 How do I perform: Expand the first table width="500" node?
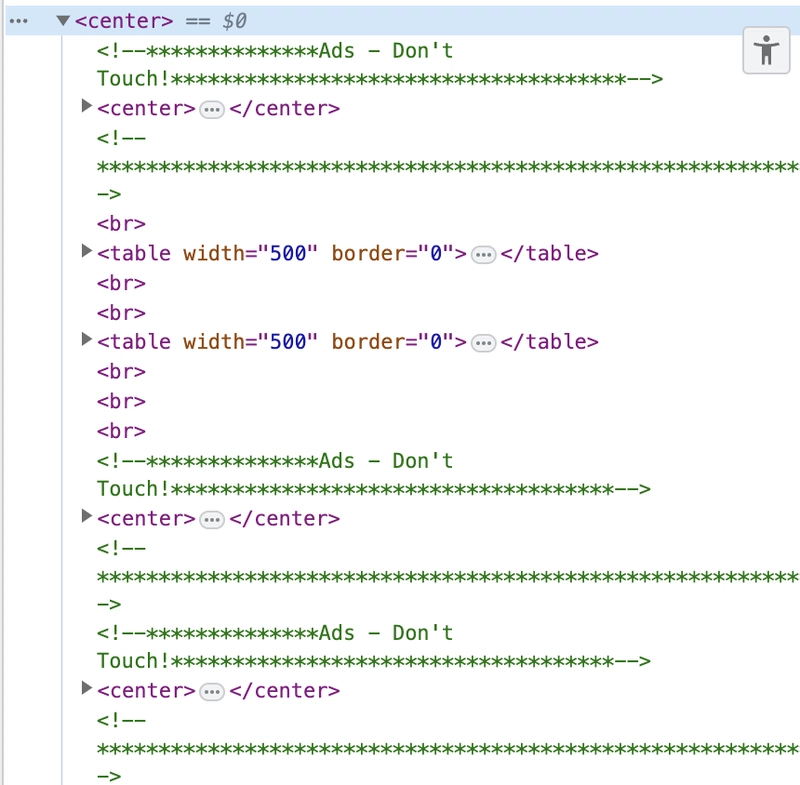pyautogui.click(x=86, y=251)
